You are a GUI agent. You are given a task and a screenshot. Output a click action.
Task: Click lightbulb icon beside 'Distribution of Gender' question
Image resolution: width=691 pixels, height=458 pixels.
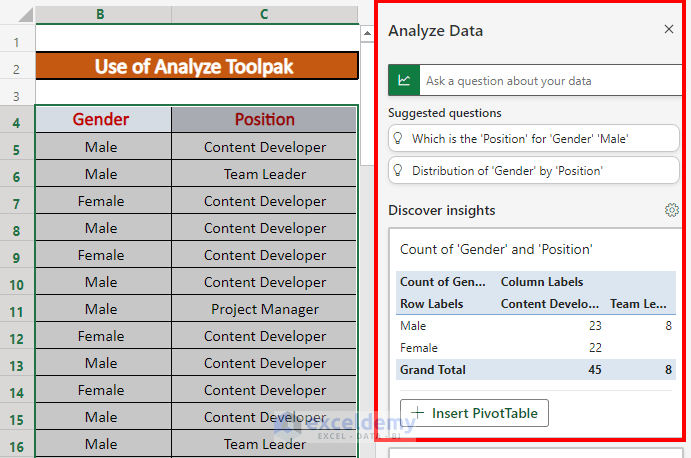click(x=399, y=171)
